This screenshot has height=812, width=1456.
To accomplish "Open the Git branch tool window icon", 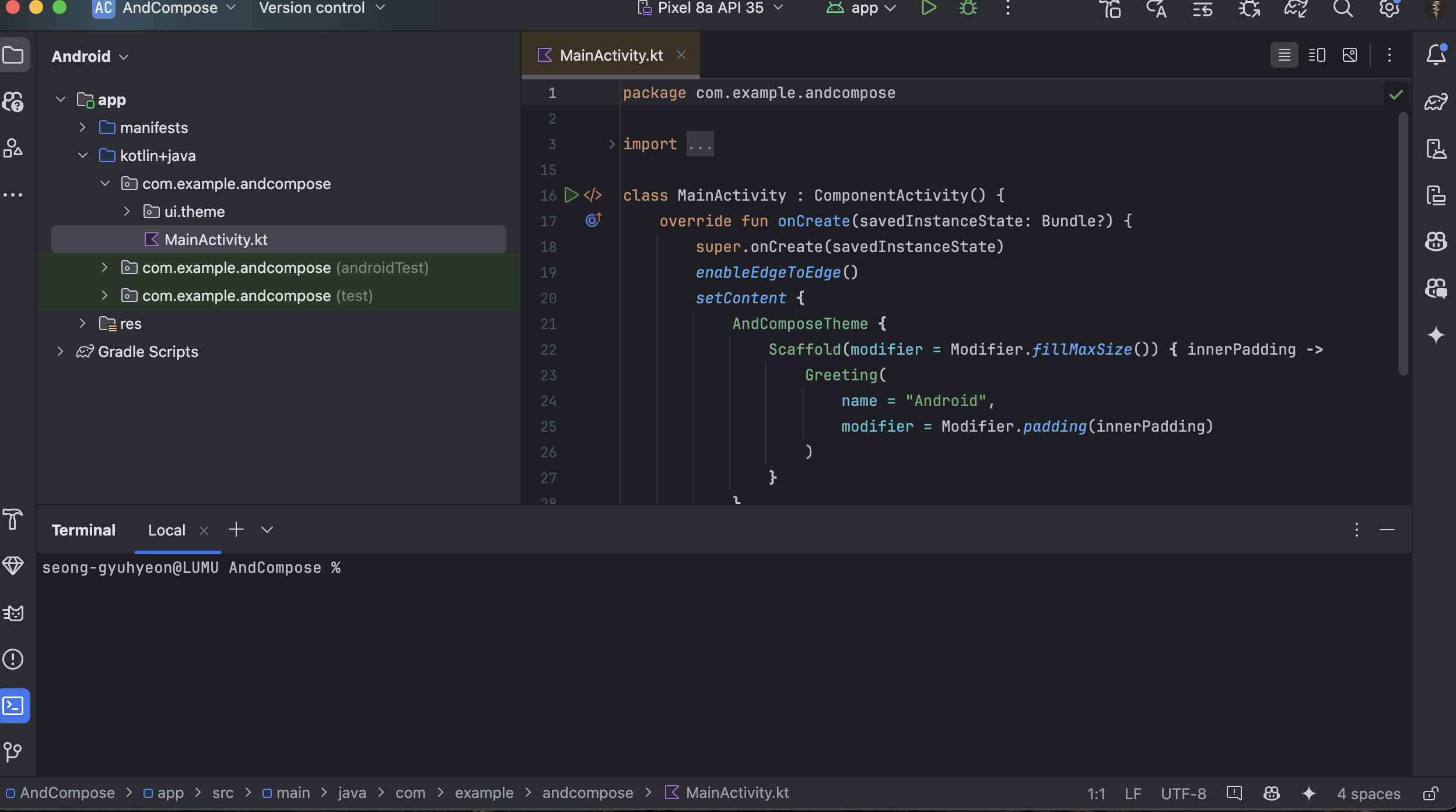I will (13, 751).
